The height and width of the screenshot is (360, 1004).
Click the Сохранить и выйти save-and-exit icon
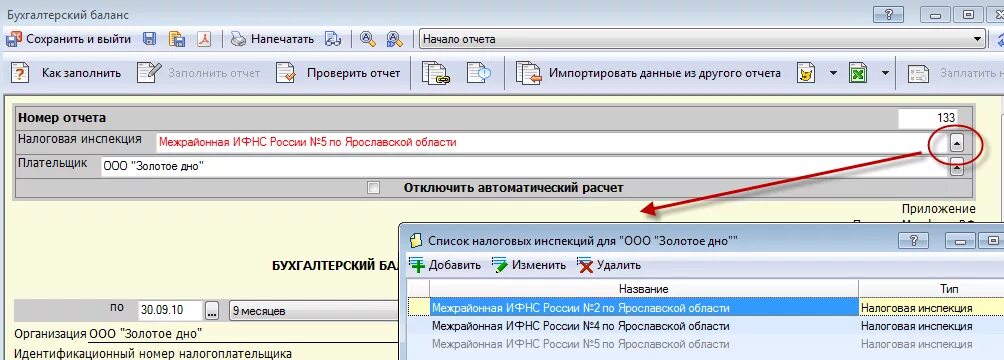click(x=13, y=39)
